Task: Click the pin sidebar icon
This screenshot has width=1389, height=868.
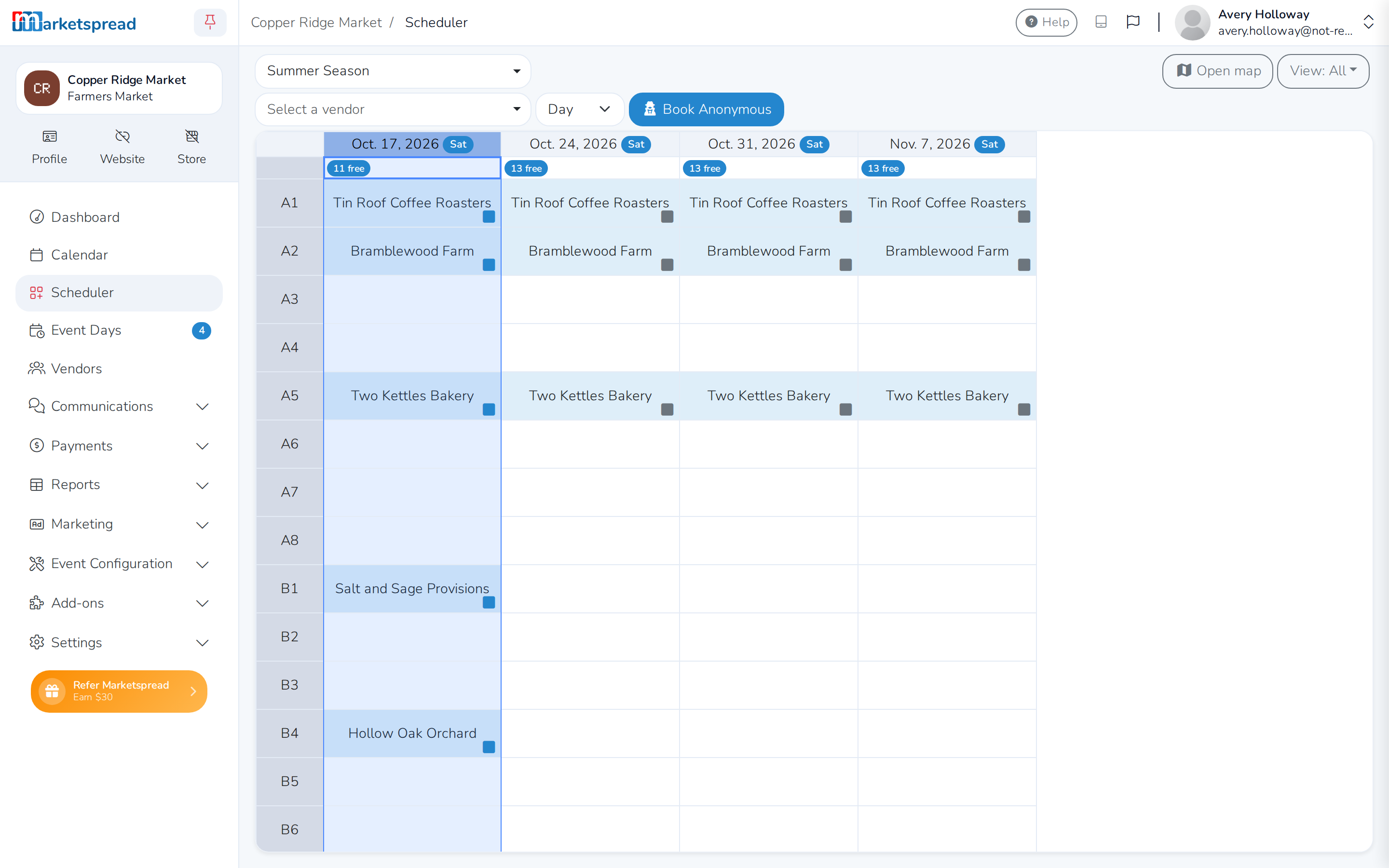Action: click(x=210, y=22)
